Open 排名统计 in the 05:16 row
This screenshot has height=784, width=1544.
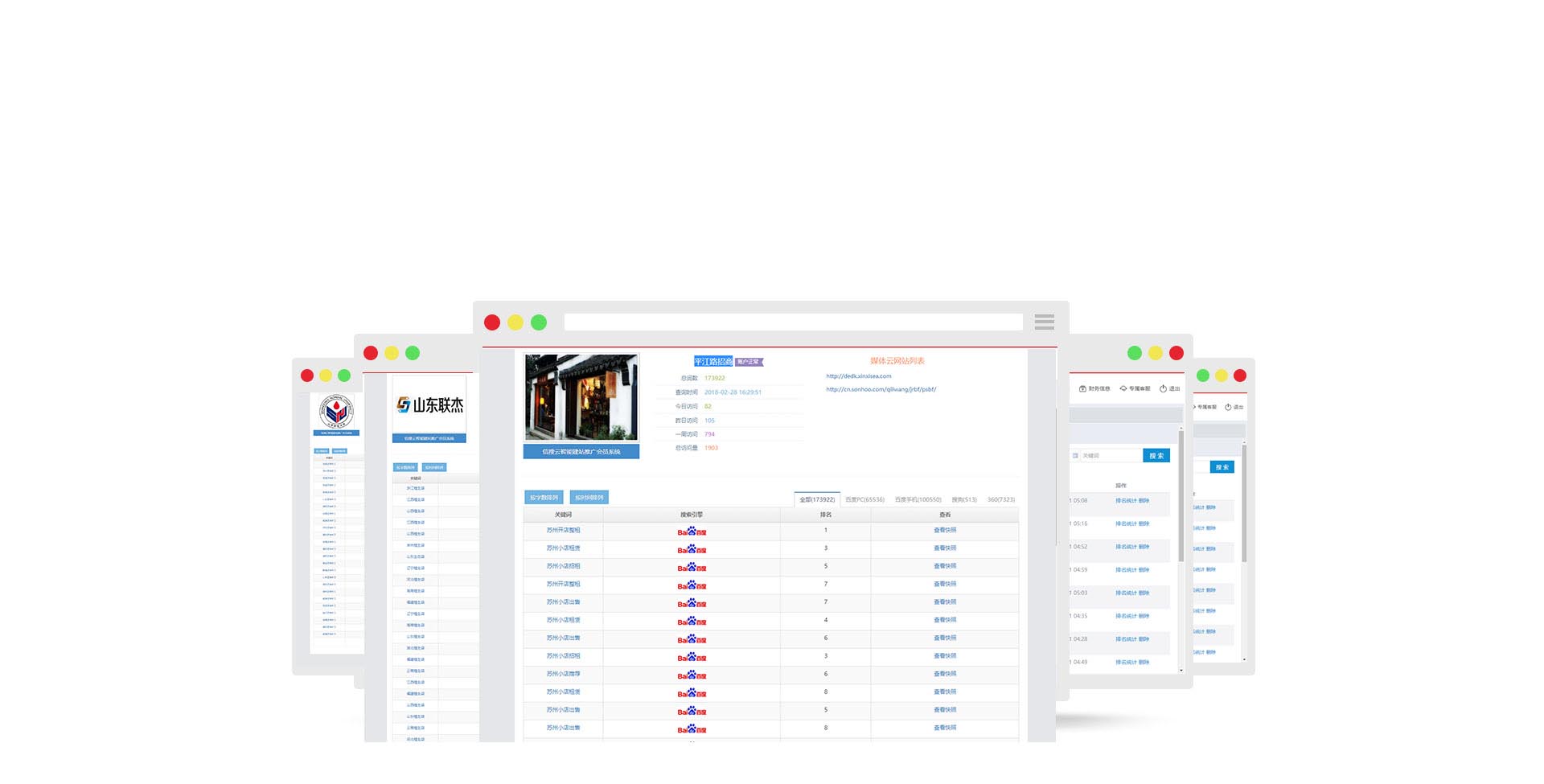pyautogui.click(x=1126, y=524)
